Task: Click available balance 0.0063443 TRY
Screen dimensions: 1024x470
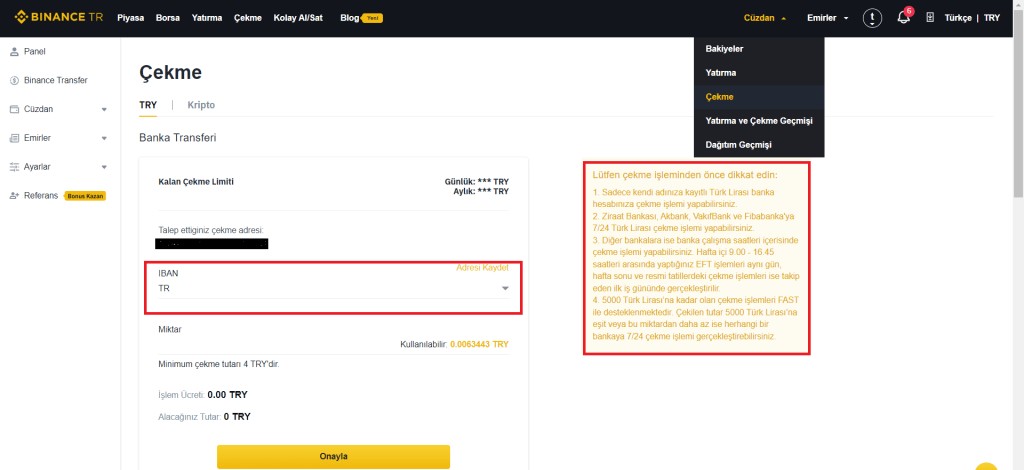Action: click(x=480, y=343)
